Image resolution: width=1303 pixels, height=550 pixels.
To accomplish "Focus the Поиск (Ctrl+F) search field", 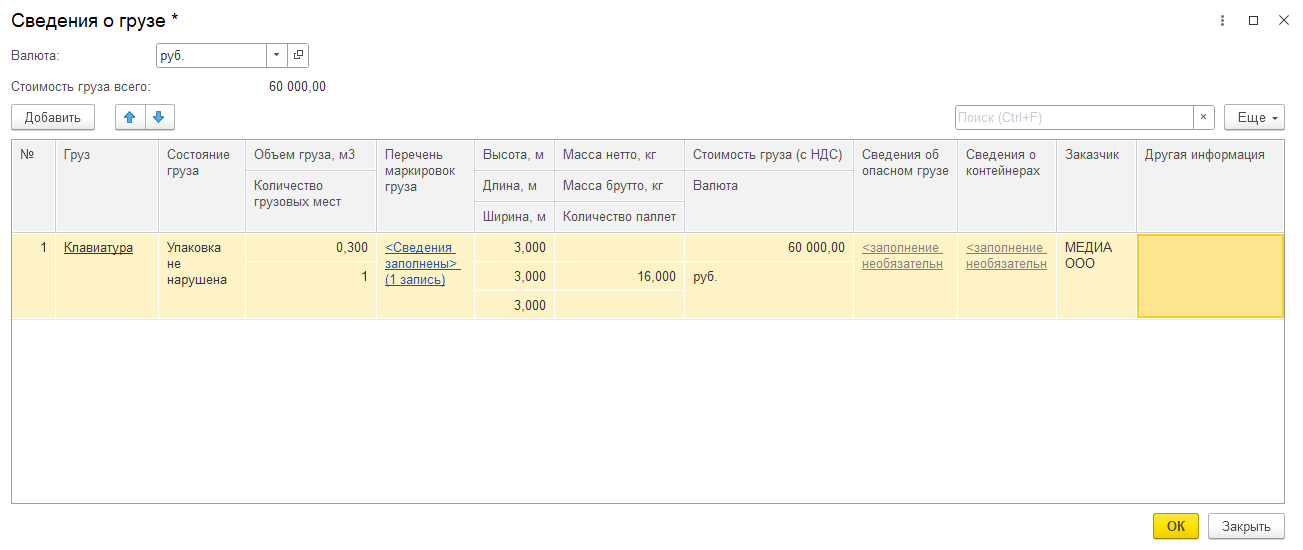I will [1074, 117].
